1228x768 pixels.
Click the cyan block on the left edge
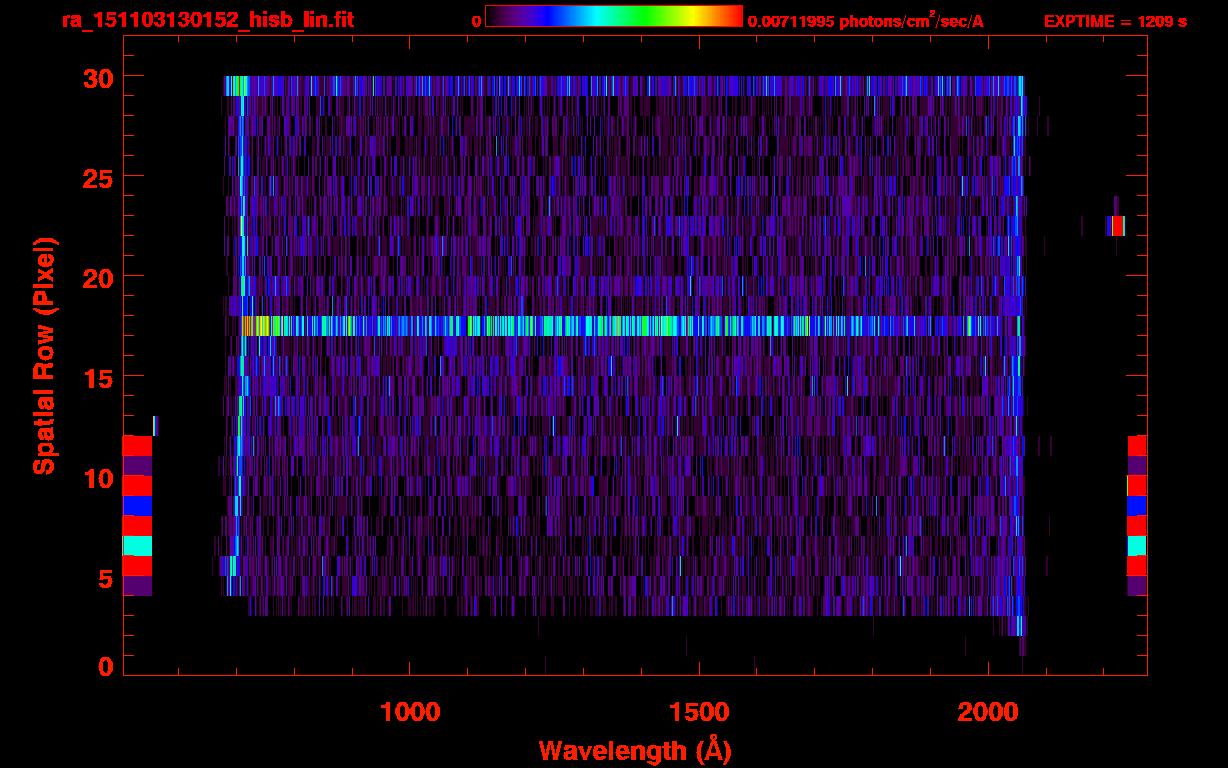tap(137, 545)
